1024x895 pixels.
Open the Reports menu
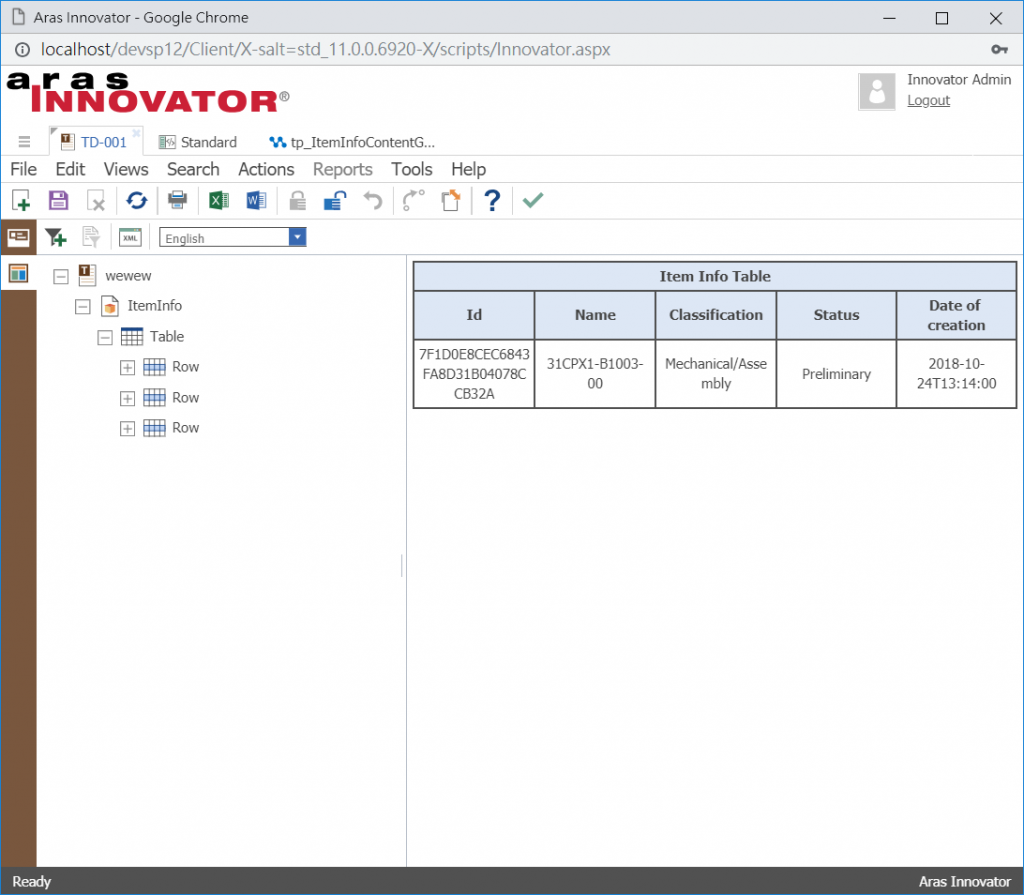[x=343, y=169]
